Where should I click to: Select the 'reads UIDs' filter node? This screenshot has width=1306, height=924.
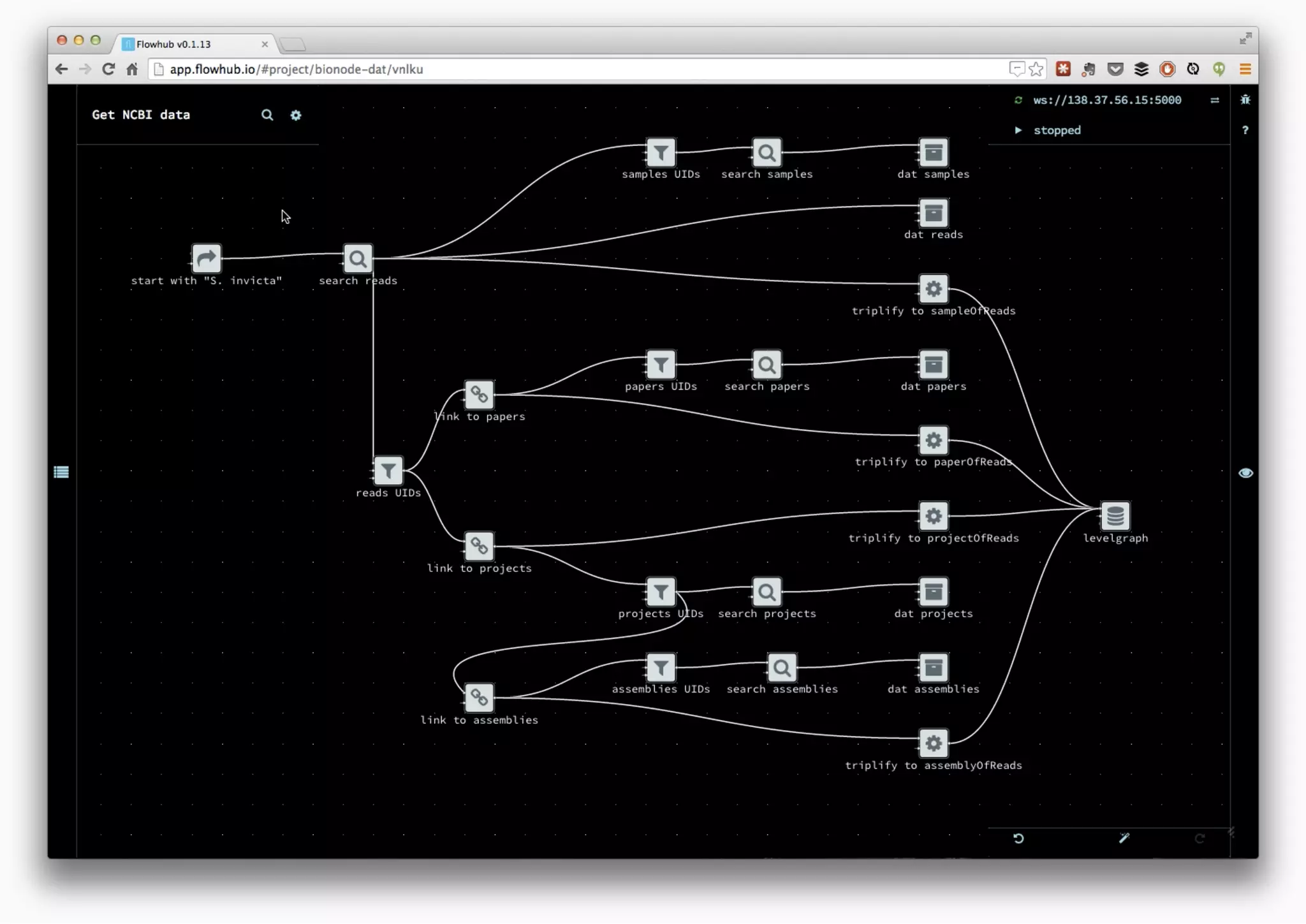[388, 471]
